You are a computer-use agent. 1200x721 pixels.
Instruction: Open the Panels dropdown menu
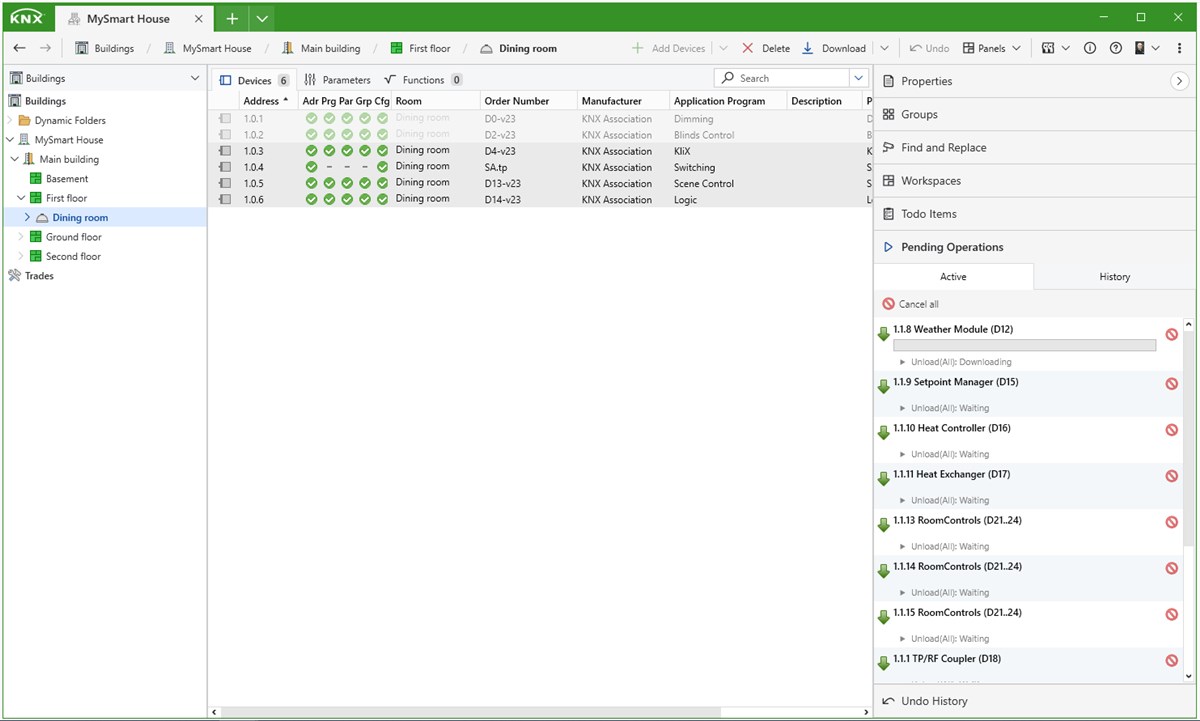point(992,48)
